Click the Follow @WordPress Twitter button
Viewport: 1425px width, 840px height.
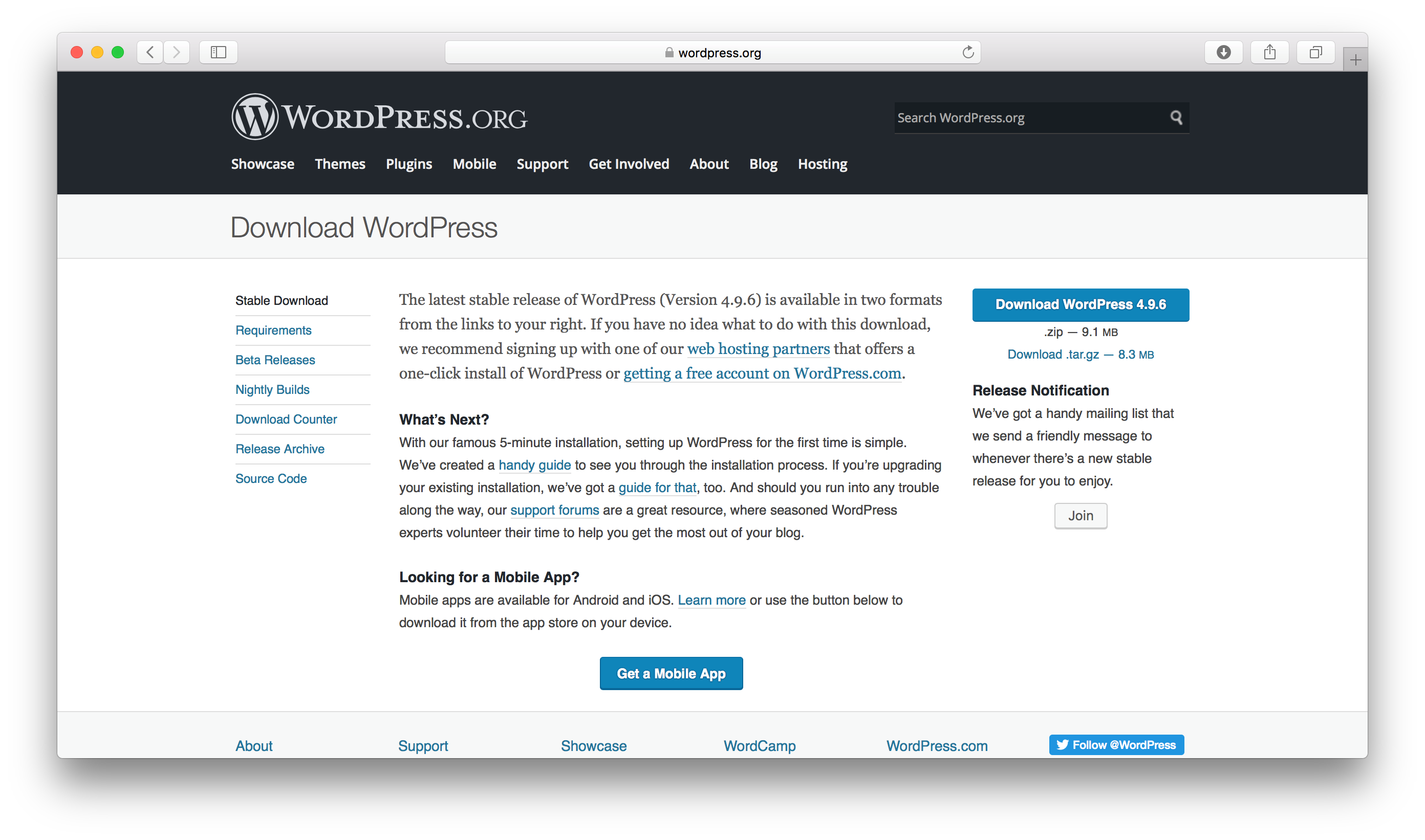[1116, 745]
